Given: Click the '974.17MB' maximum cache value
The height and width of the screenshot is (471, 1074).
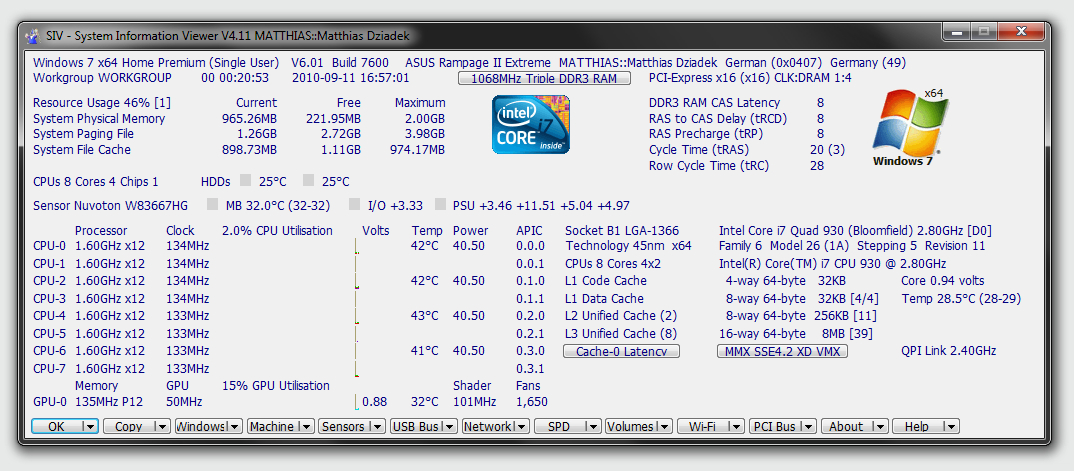Looking at the screenshot, I should tap(417, 150).
